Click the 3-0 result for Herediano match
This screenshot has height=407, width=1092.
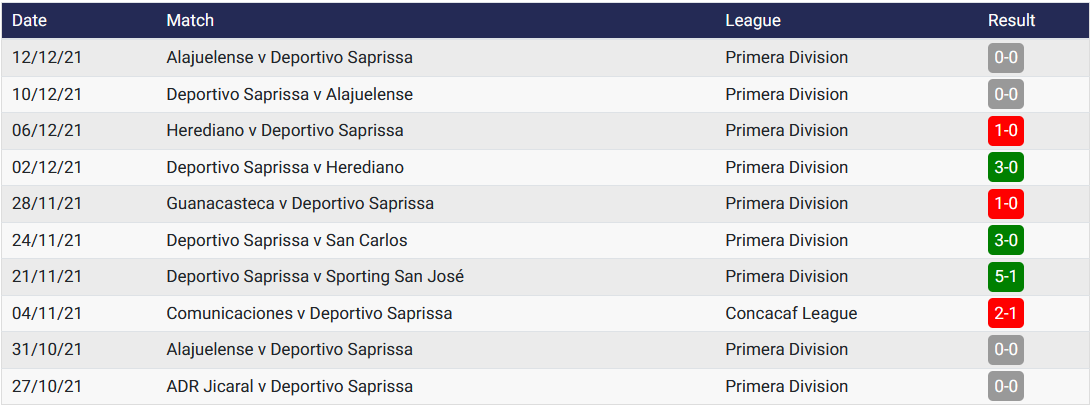(1005, 167)
